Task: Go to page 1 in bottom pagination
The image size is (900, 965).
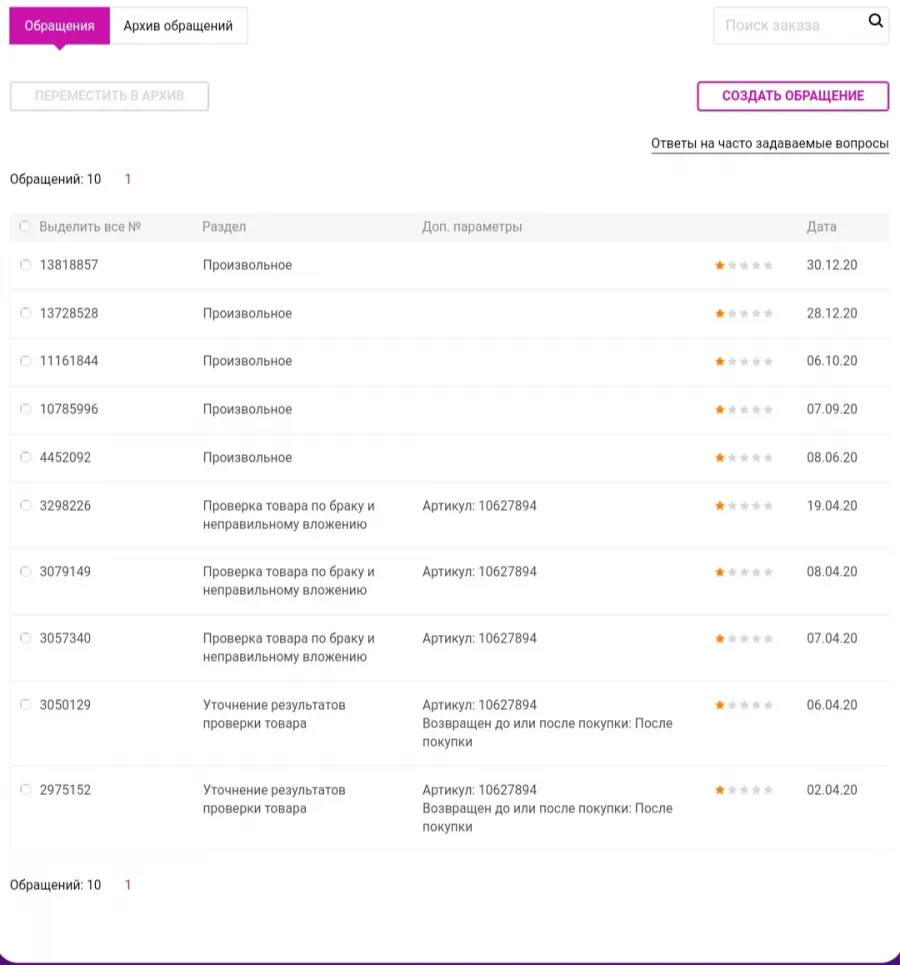Action: coord(128,885)
